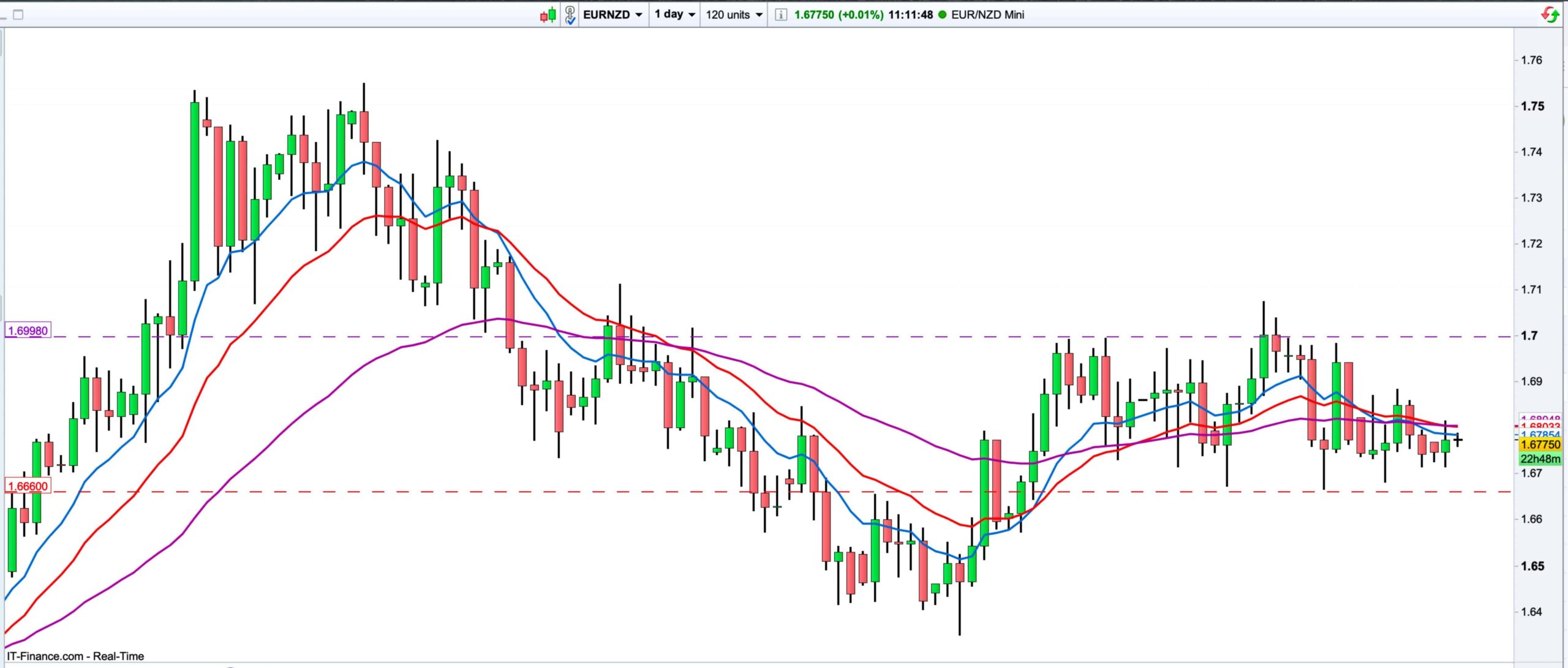Screen dimensions: 1568x668
Task: Click the chain link group icon
Action: [570, 15]
